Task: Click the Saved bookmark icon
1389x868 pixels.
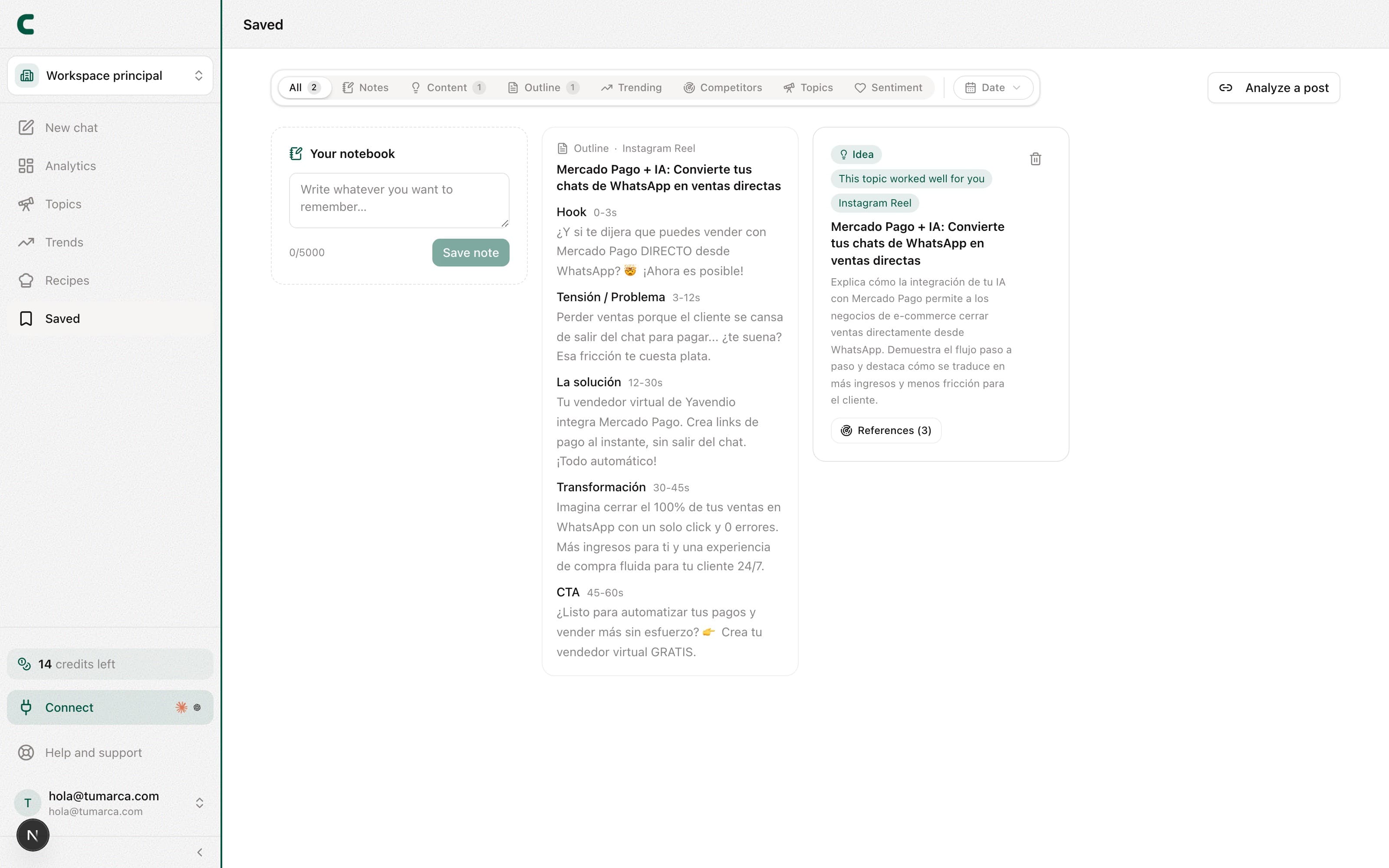Action: 26,319
